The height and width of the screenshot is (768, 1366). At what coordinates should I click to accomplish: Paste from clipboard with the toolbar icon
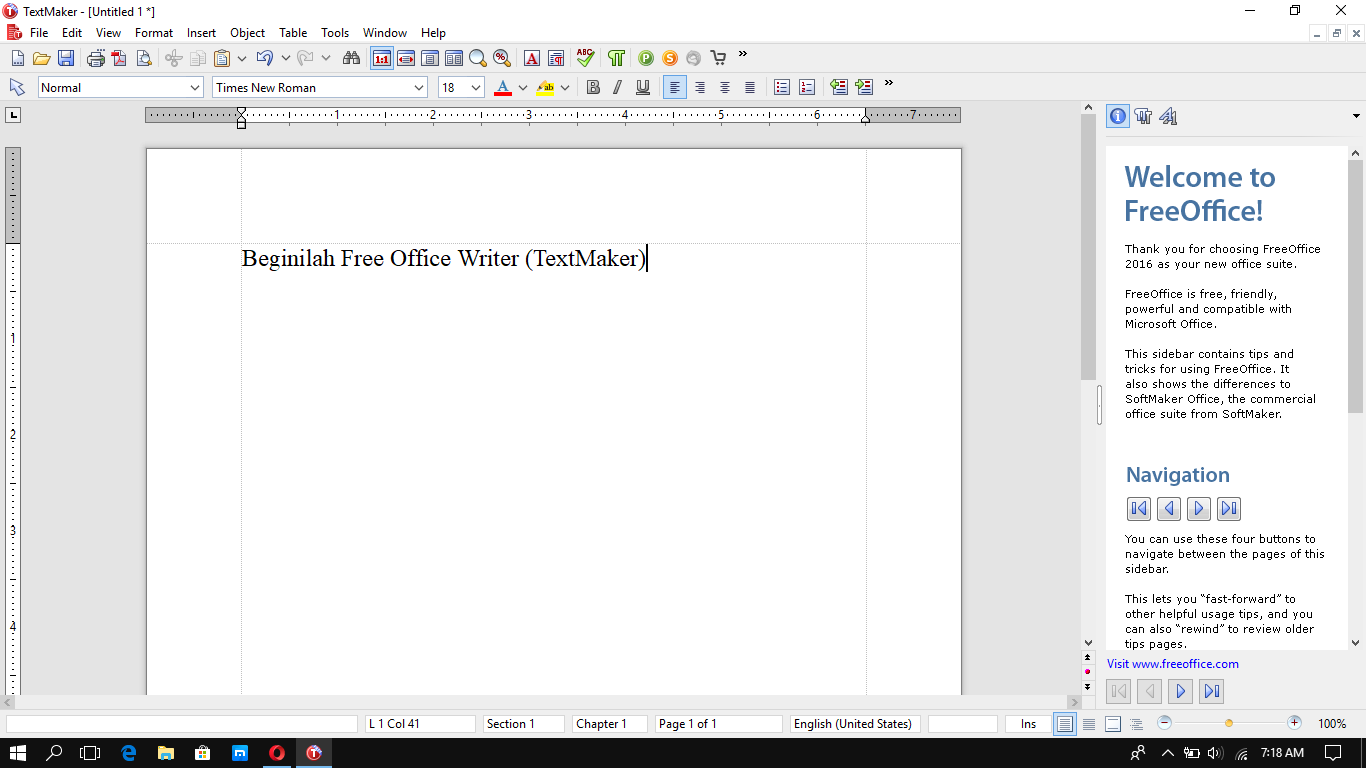[222, 58]
